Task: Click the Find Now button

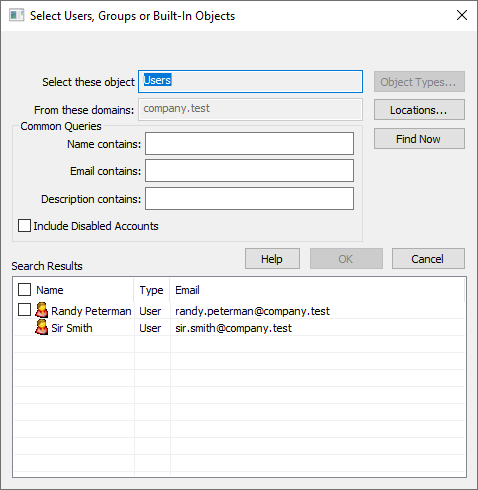Action: (x=419, y=139)
